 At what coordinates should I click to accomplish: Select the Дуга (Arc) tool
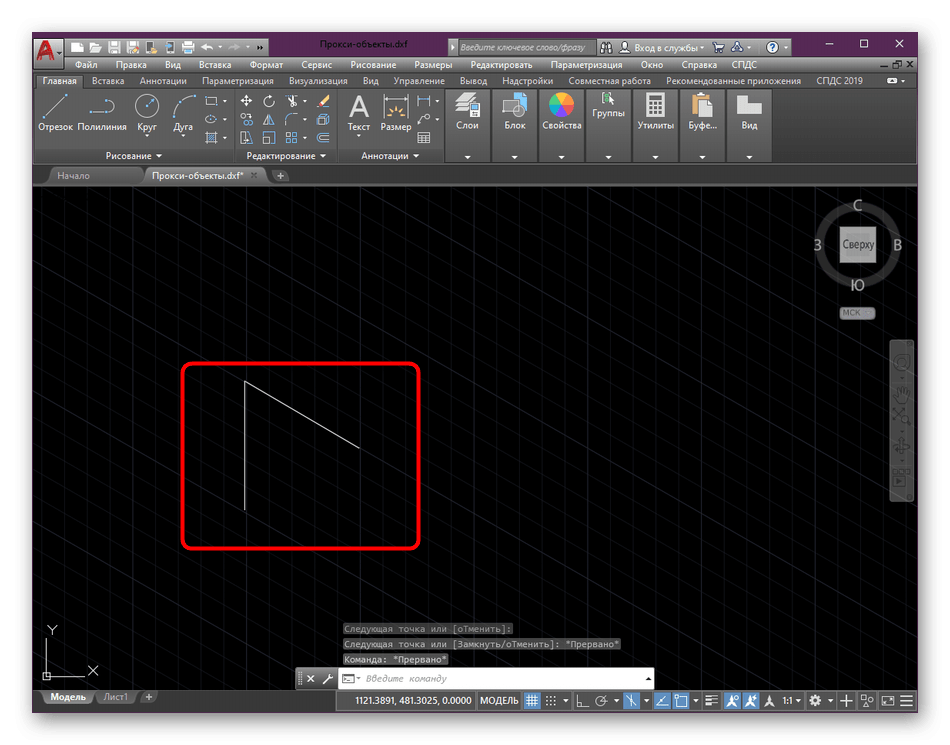(183, 115)
